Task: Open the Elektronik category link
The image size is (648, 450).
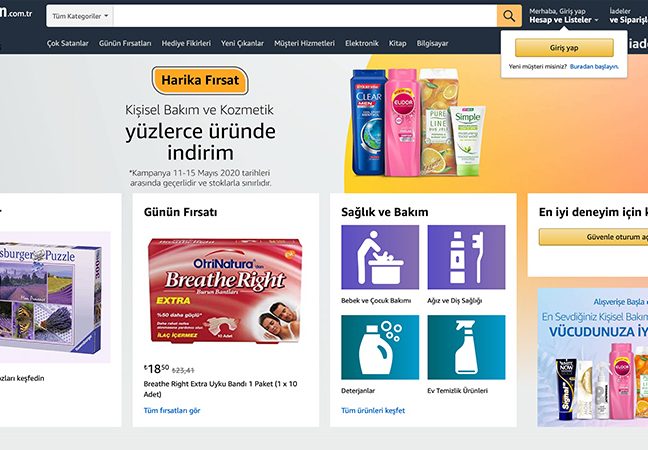Action: tap(362, 43)
